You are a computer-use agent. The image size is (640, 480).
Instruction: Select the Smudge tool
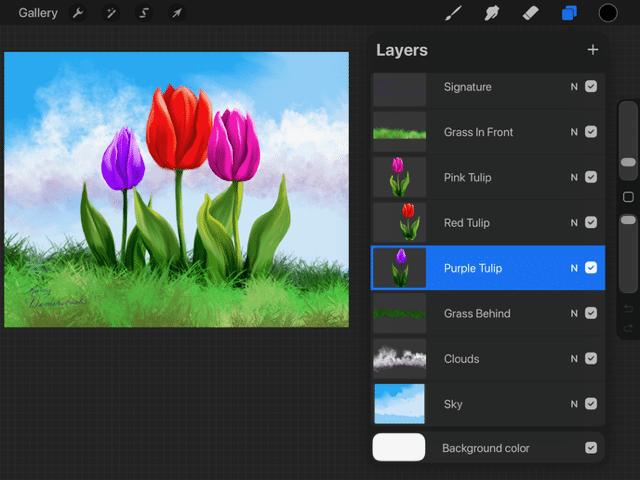click(x=492, y=13)
